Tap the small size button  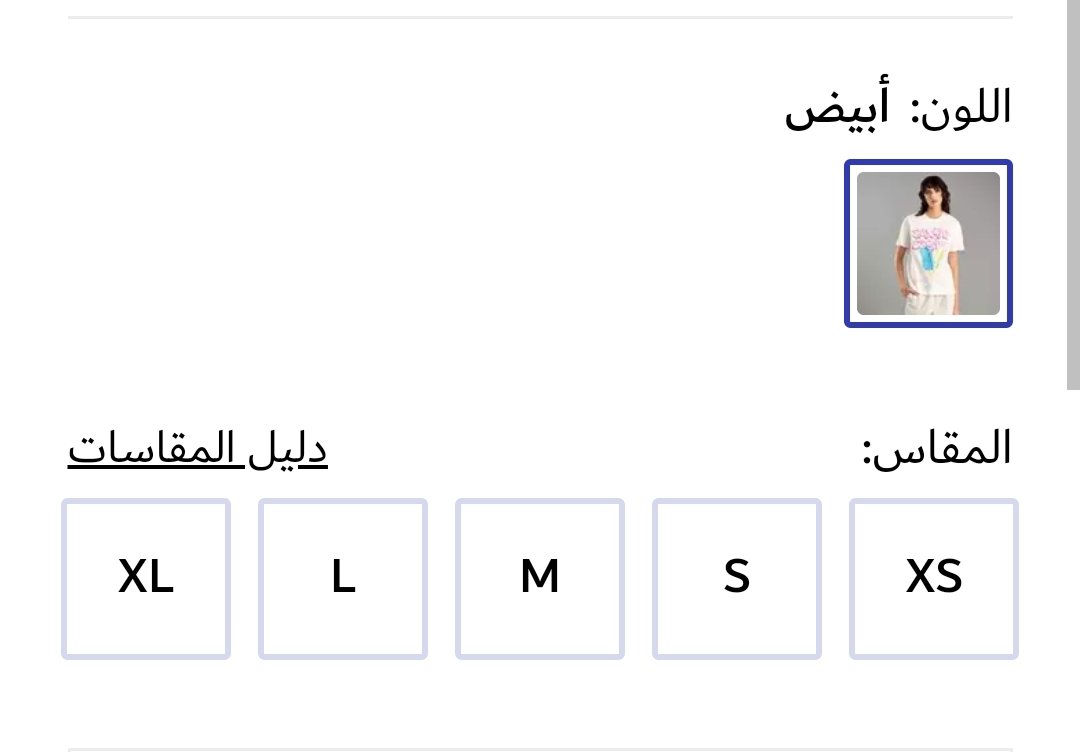[x=737, y=578]
